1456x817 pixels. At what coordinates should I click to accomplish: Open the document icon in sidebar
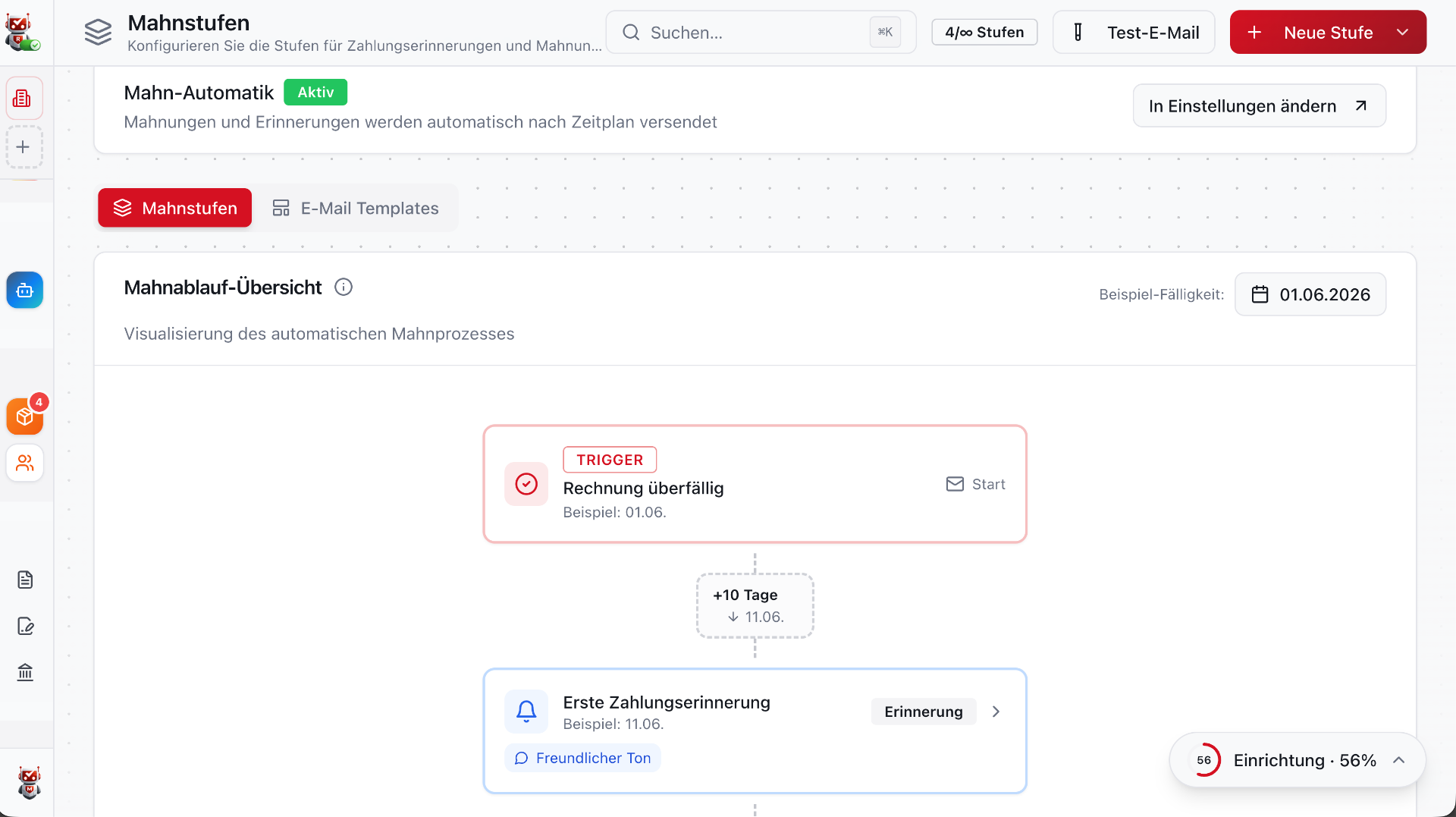pyautogui.click(x=25, y=580)
